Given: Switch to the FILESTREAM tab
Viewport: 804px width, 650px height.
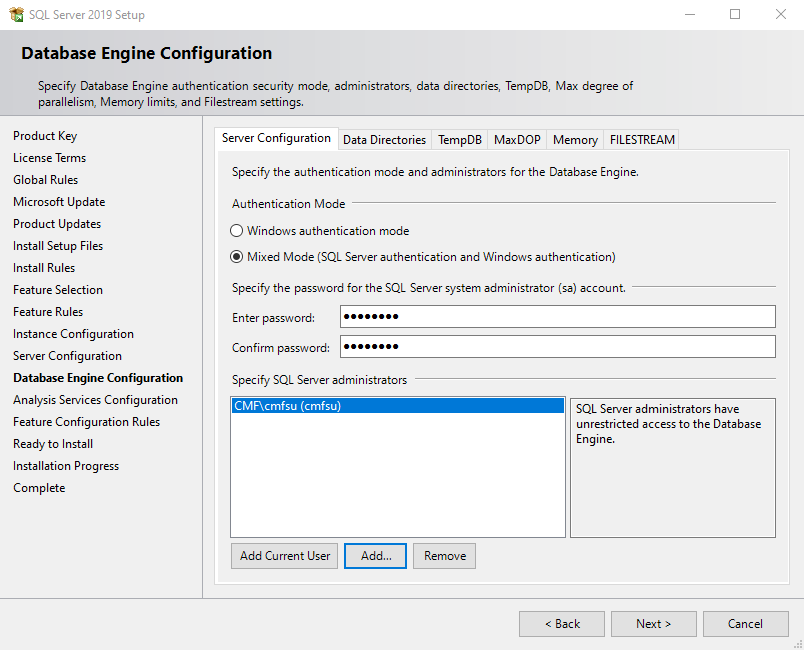Looking at the screenshot, I should click(x=642, y=140).
